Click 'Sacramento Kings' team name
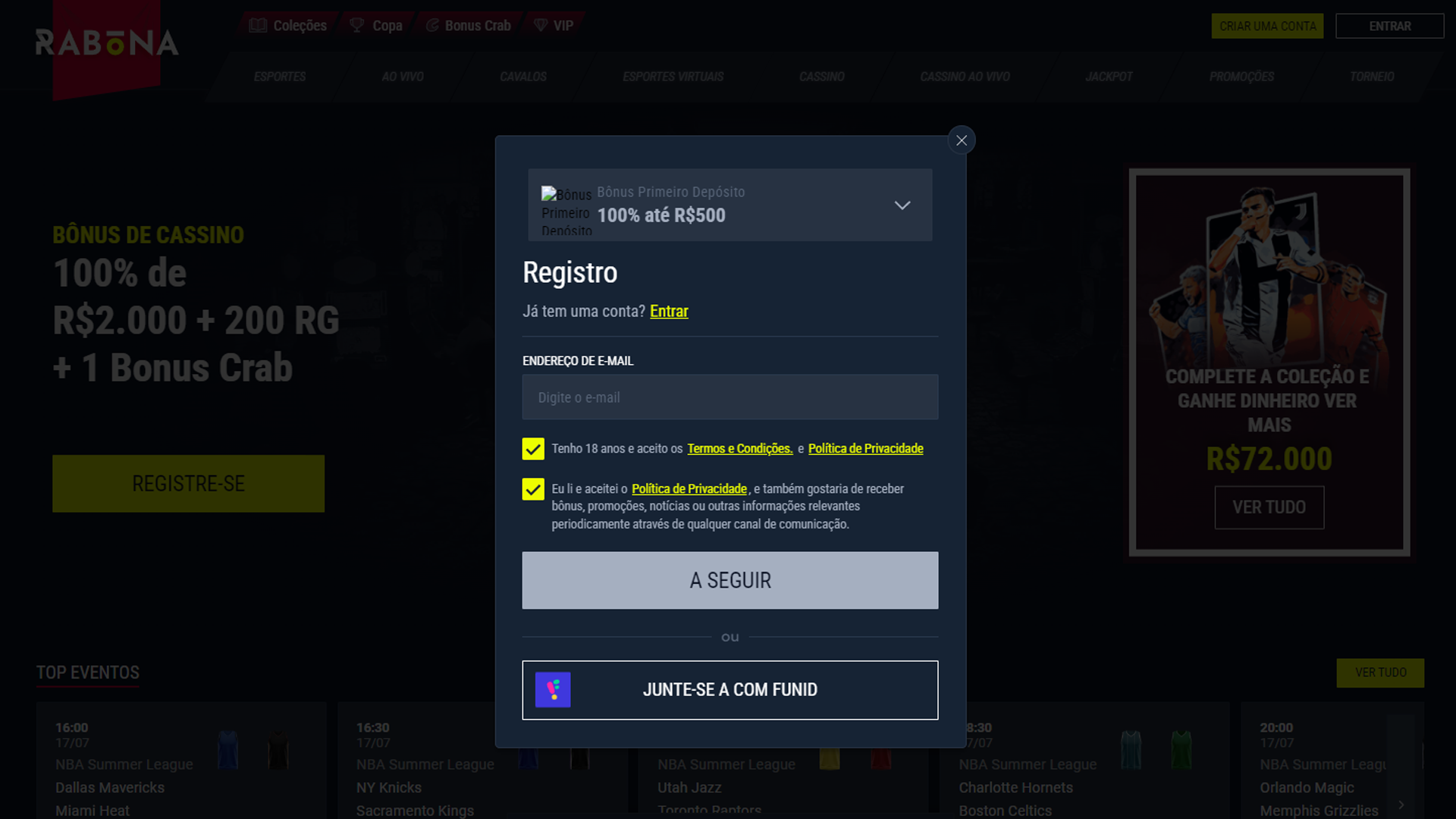This screenshot has width=1456, height=819. (415, 811)
